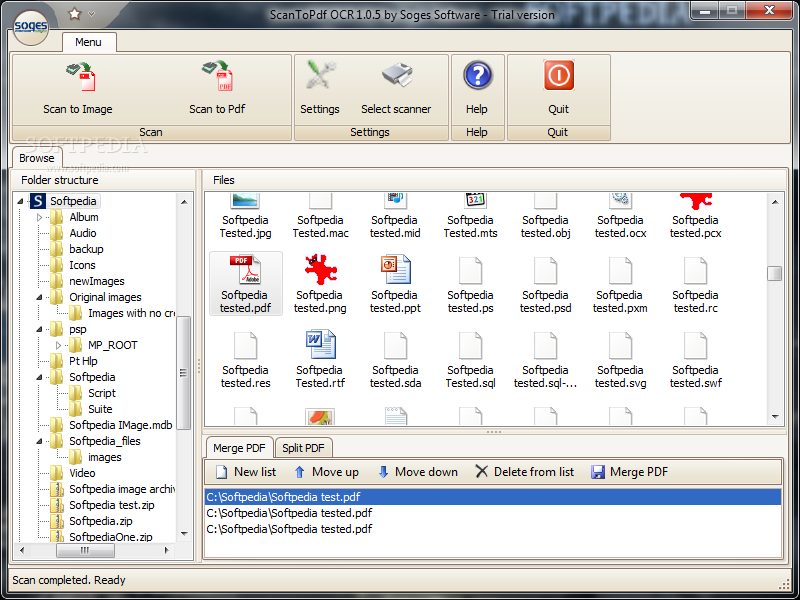800x600 pixels.
Task: Click Delete from list button
Action: point(524,472)
